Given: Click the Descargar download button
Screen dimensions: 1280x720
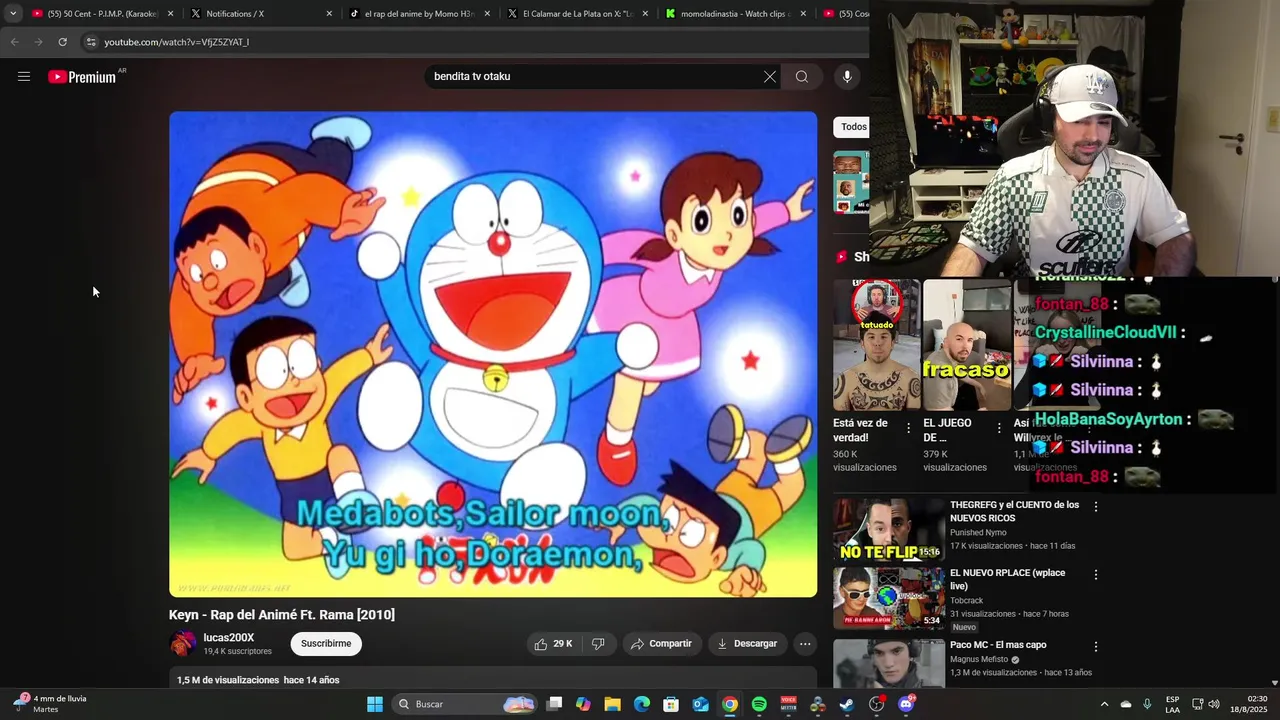Looking at the screenshot, I should point(747,644).
